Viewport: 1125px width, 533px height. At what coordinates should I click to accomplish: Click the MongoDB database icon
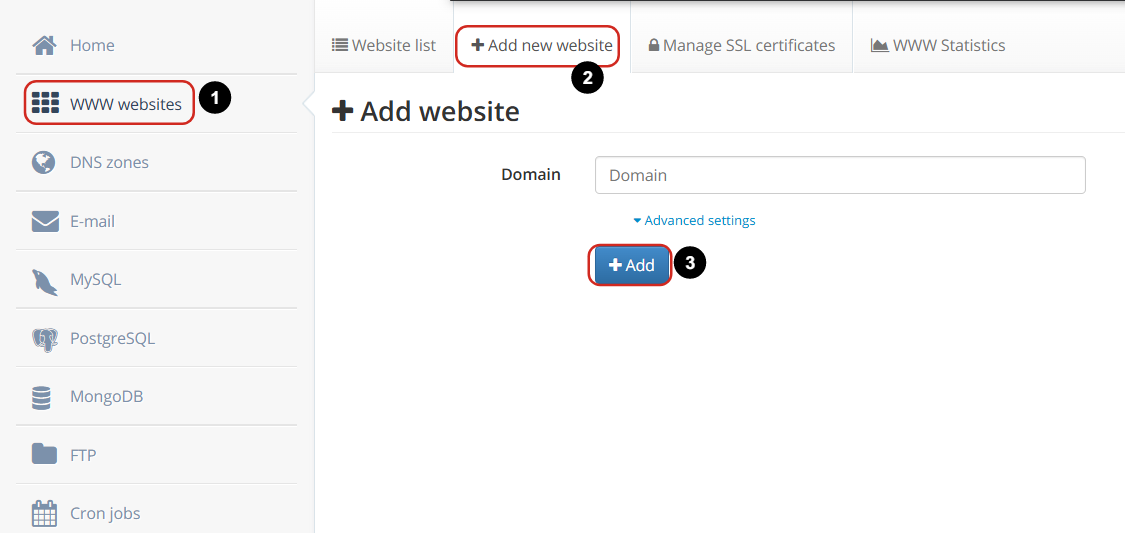[42, 397]
